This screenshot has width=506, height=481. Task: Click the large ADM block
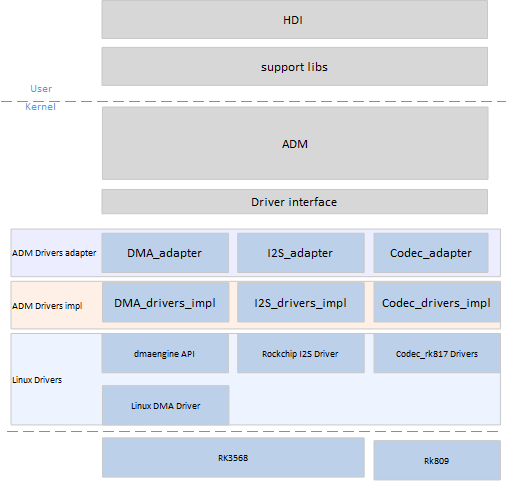click(295, 143)
